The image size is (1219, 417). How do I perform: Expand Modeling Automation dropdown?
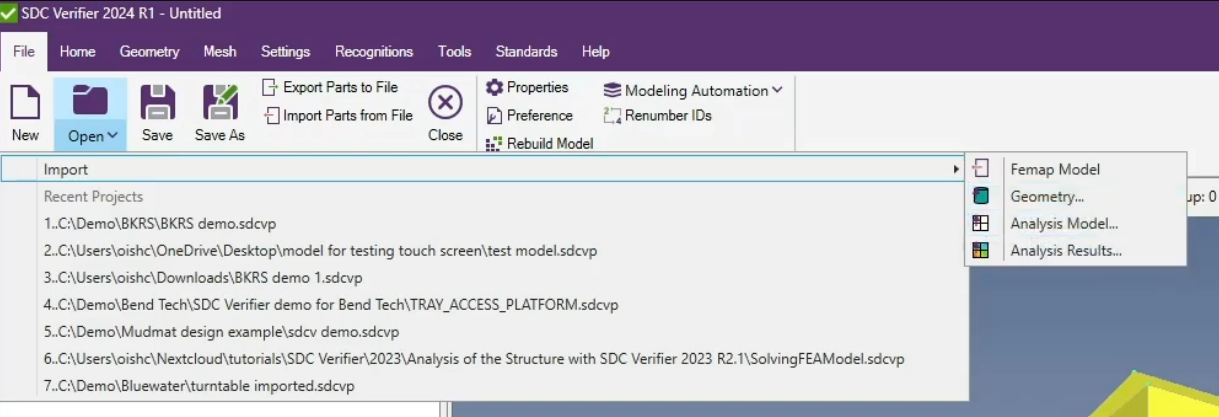(x=693, y=90)
